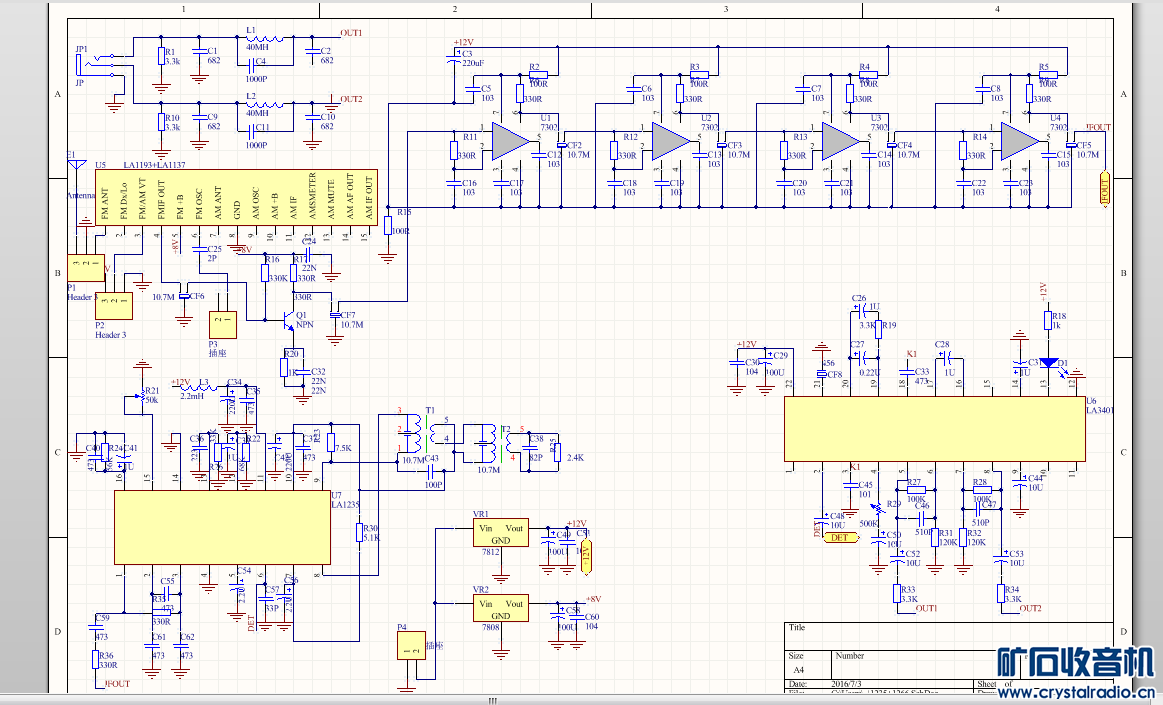Image resolution: width=1163 pixels, height=705 pixels.
Task: Click the R30 5.1K resistor
Action: coord(359,532)
